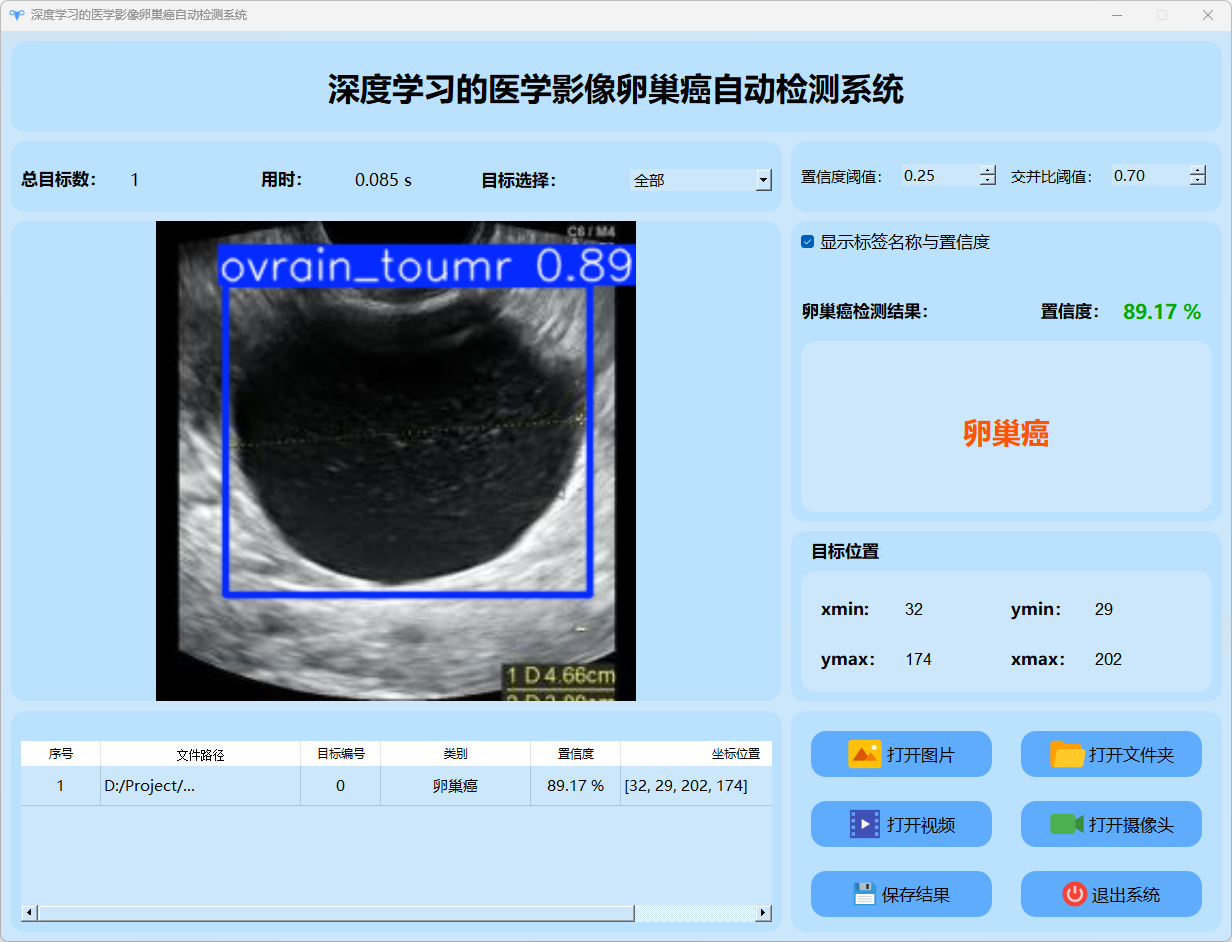Click the right scroll arrow of the table
Viewport: 1232px width, 942px height.
tap(763, 913)
